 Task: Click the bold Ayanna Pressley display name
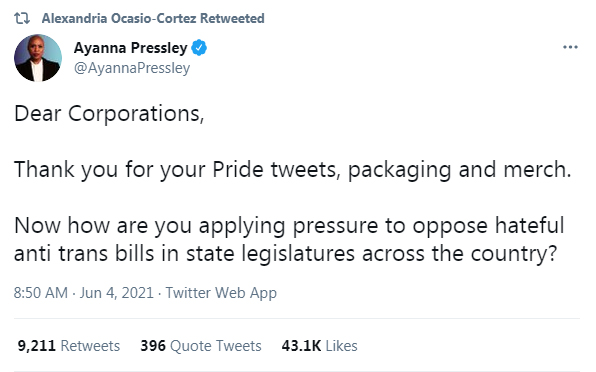130,48
